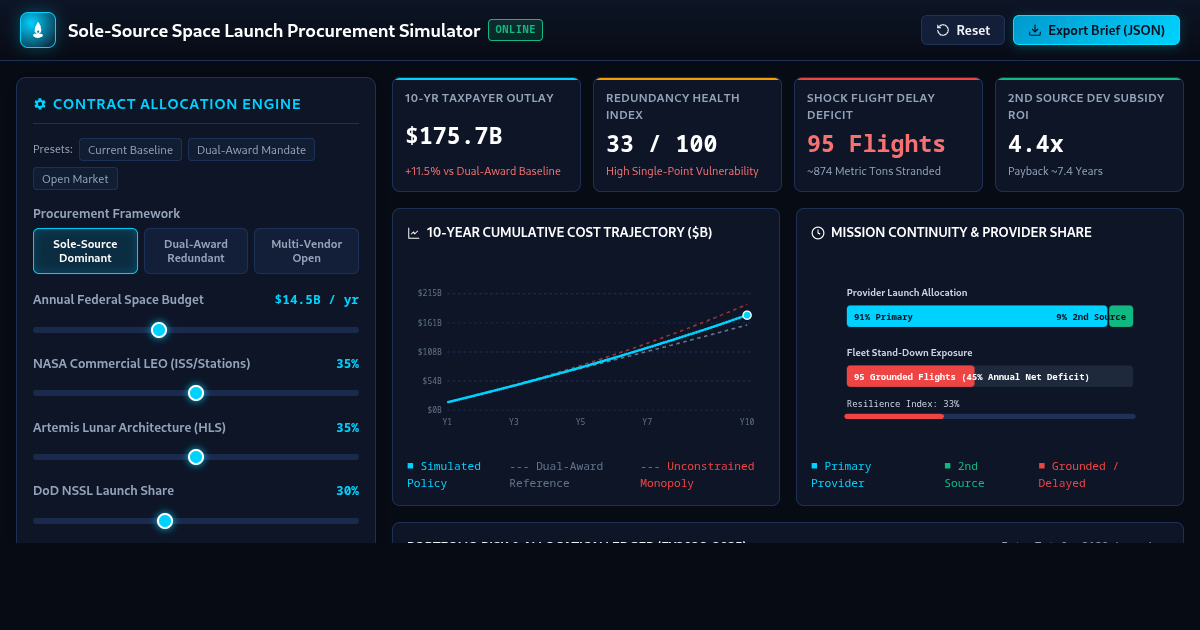
Task: Click the Primary Provider legend entry
Action: (x=841, y=474)
